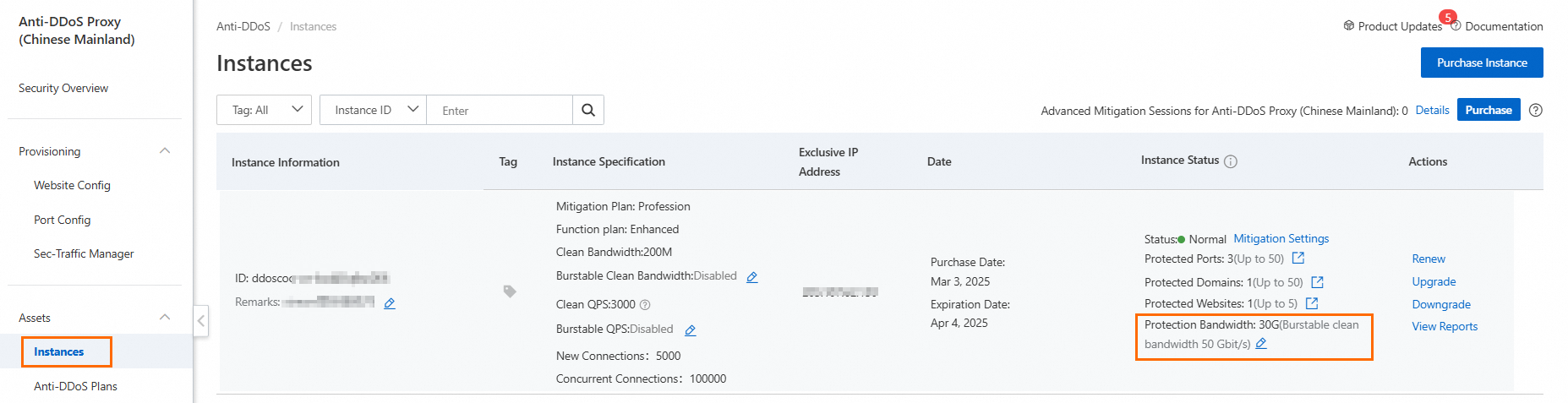Click the blue Purchase button
1568x403 pixels.
coord(1489,110)
